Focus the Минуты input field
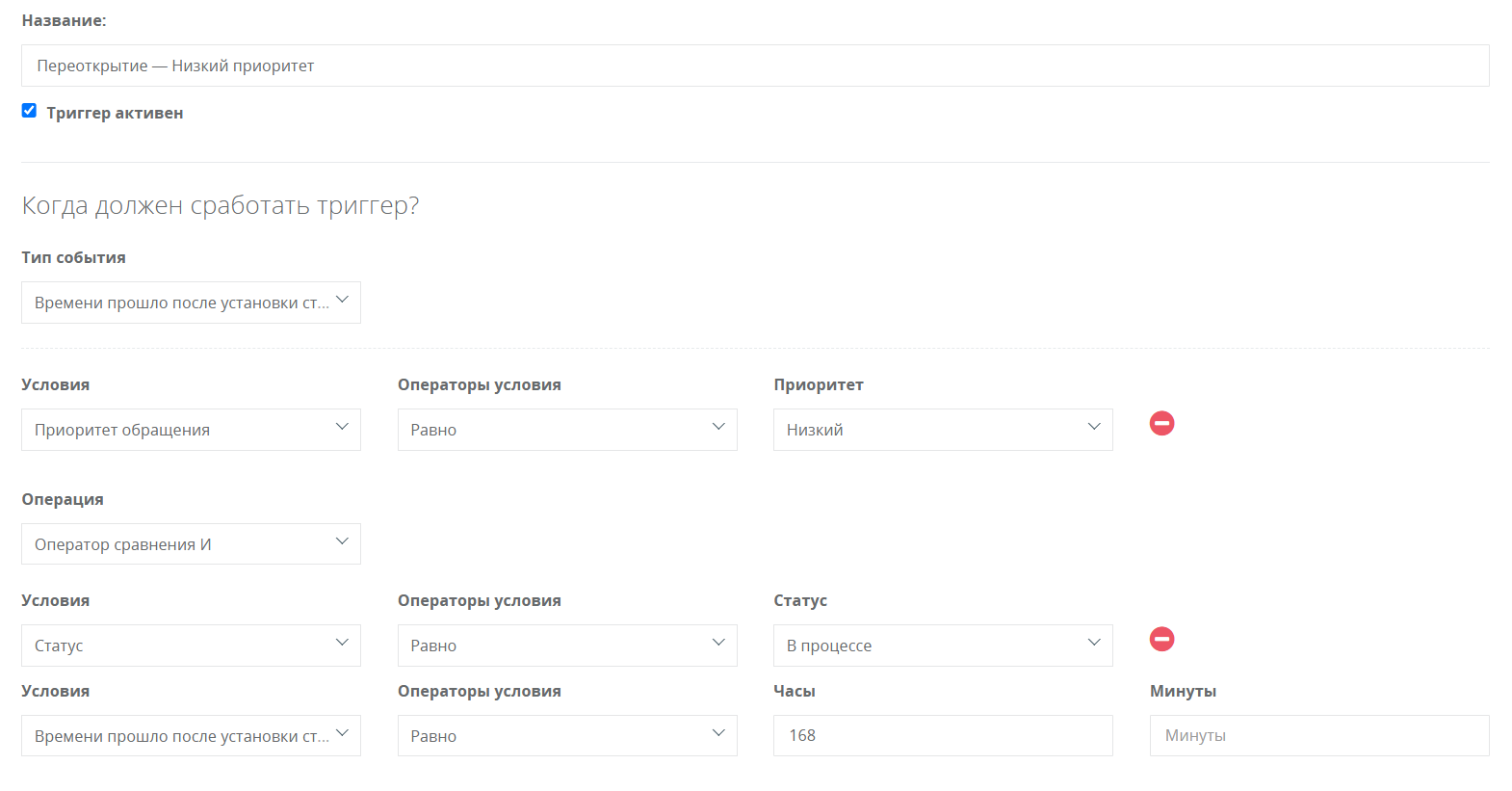The height and width of the screenshot is (791, 1512). pos(1319,736)
